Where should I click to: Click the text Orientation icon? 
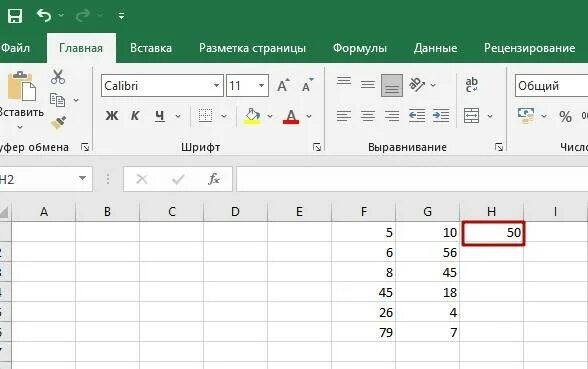(417, 85)
